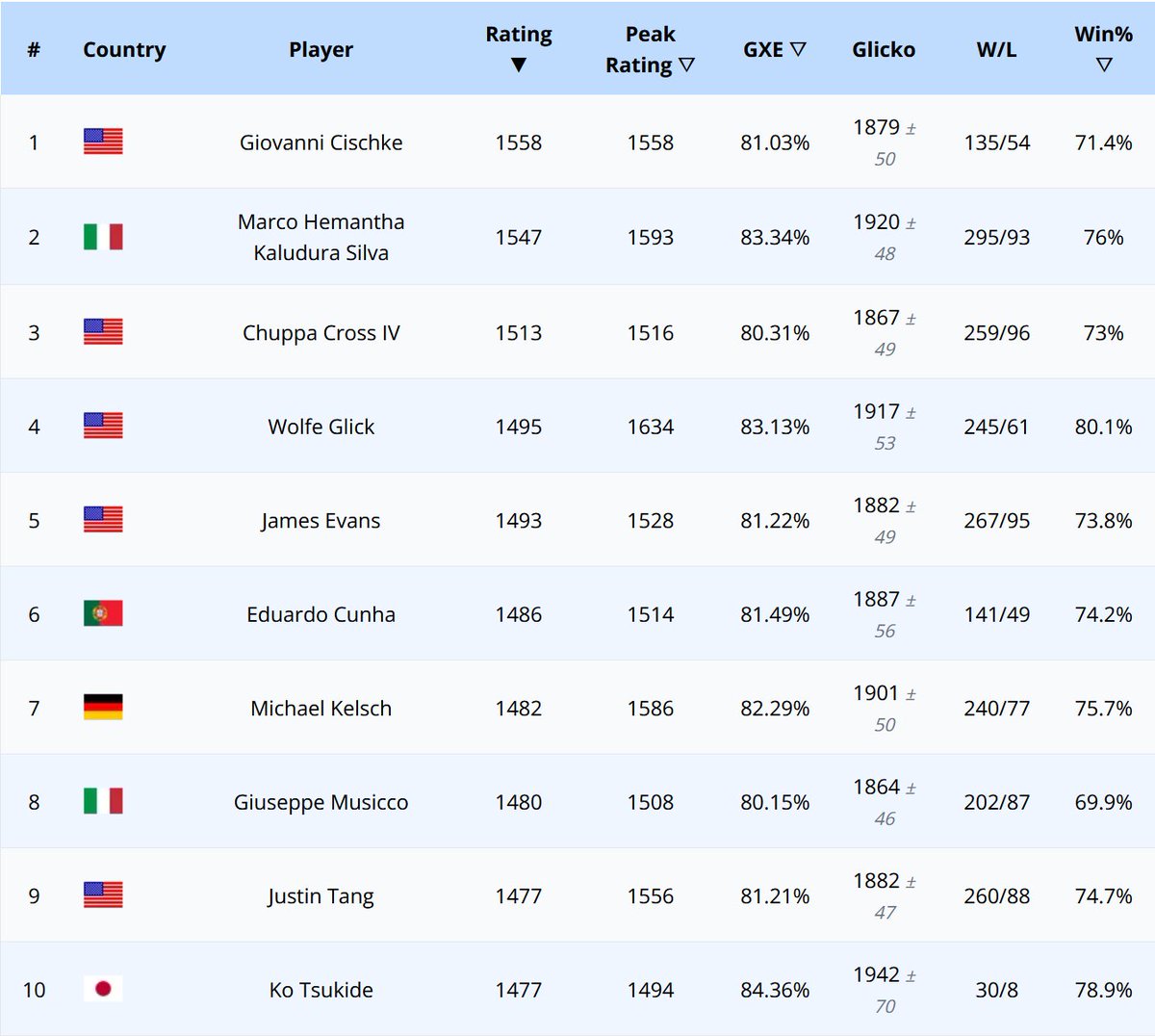Viewport: 1155px width, 1036px height.
Task: Open player Michael Kelsch
Action: [x=321, y=709]
